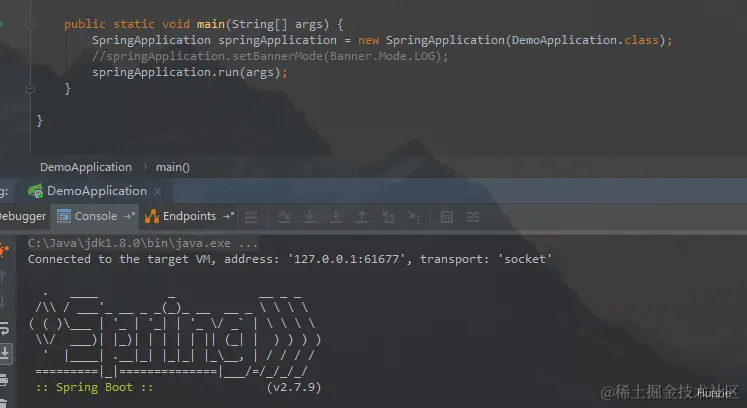Image resolution: width=747 pixels, height=408 pixels.
Task: Toggle scroll to end in console
Action: click(x=5, y=354)
